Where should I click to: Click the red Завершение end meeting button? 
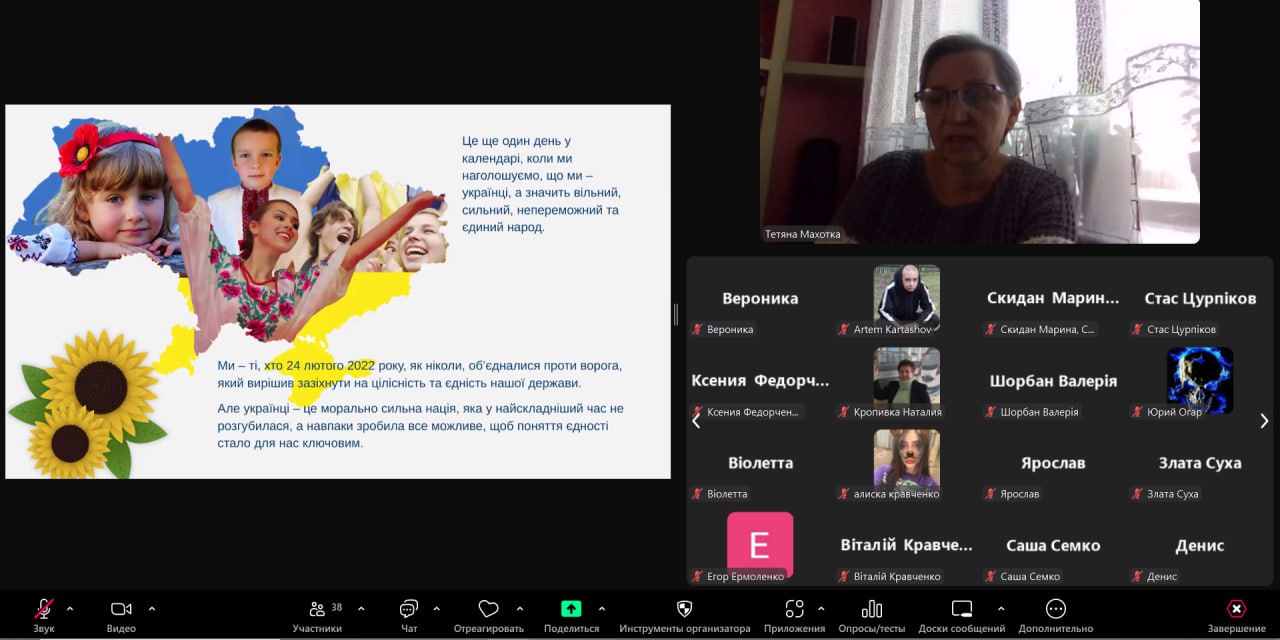(1237, 615)
